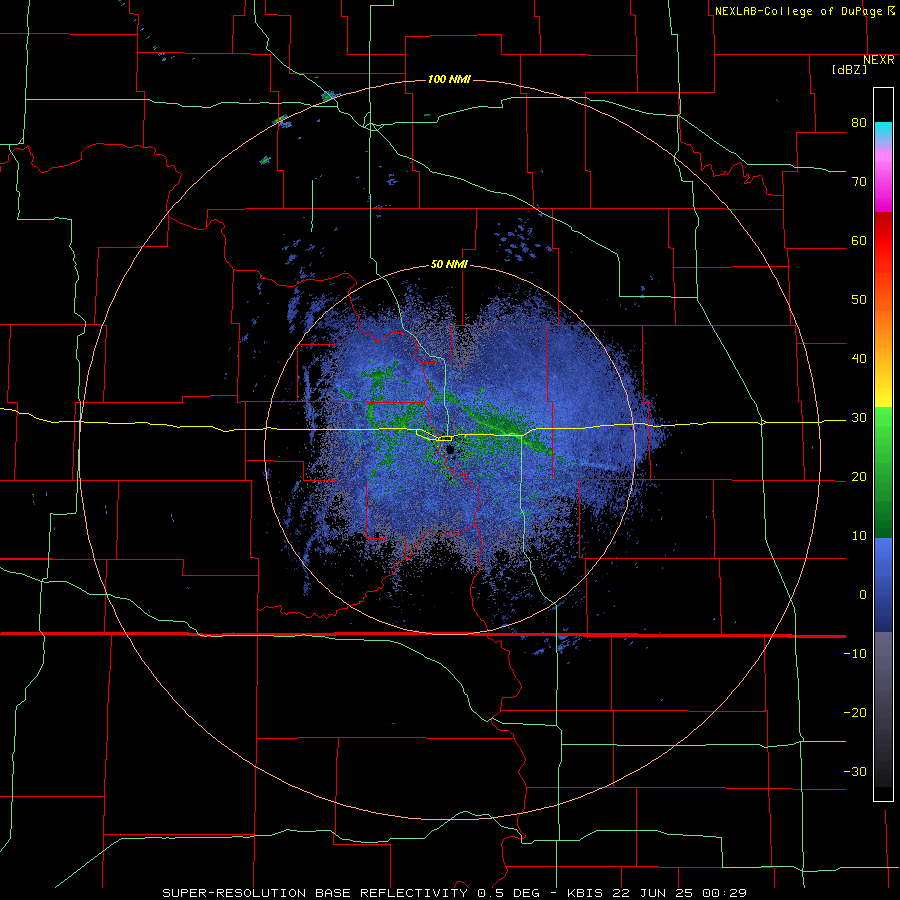Click the -10 value on dBZ scale
900x900 pixels.
coord(855,654)
